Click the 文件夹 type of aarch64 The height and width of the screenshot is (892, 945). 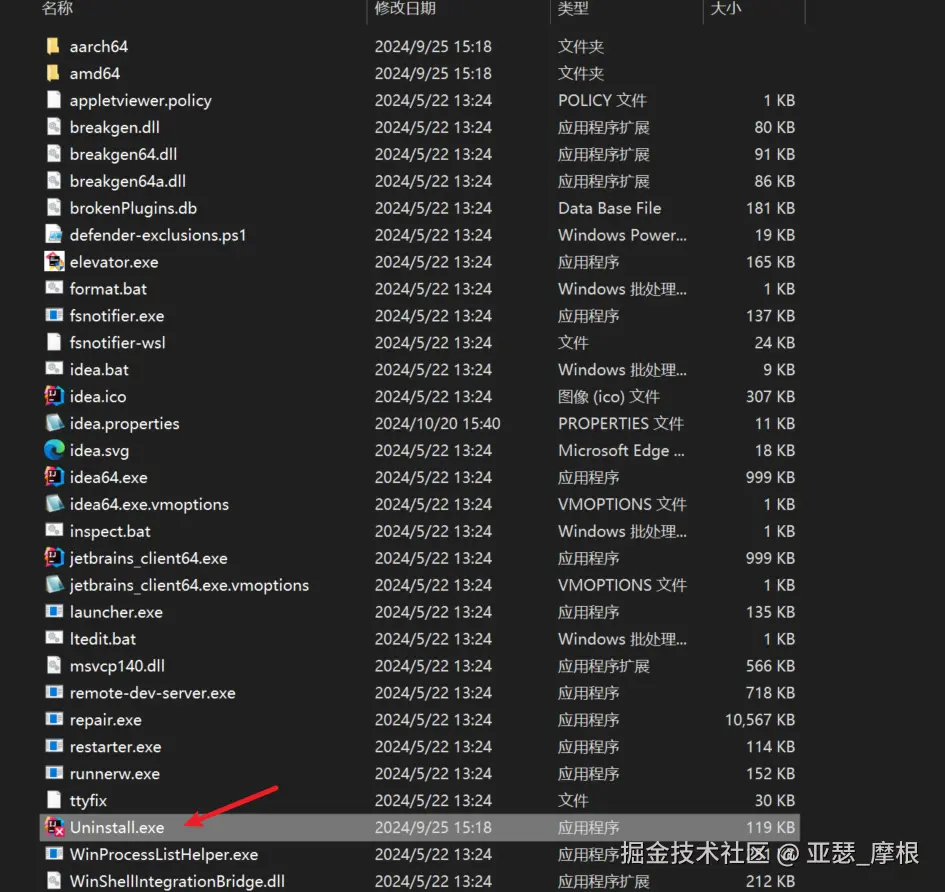pos(581,46)
